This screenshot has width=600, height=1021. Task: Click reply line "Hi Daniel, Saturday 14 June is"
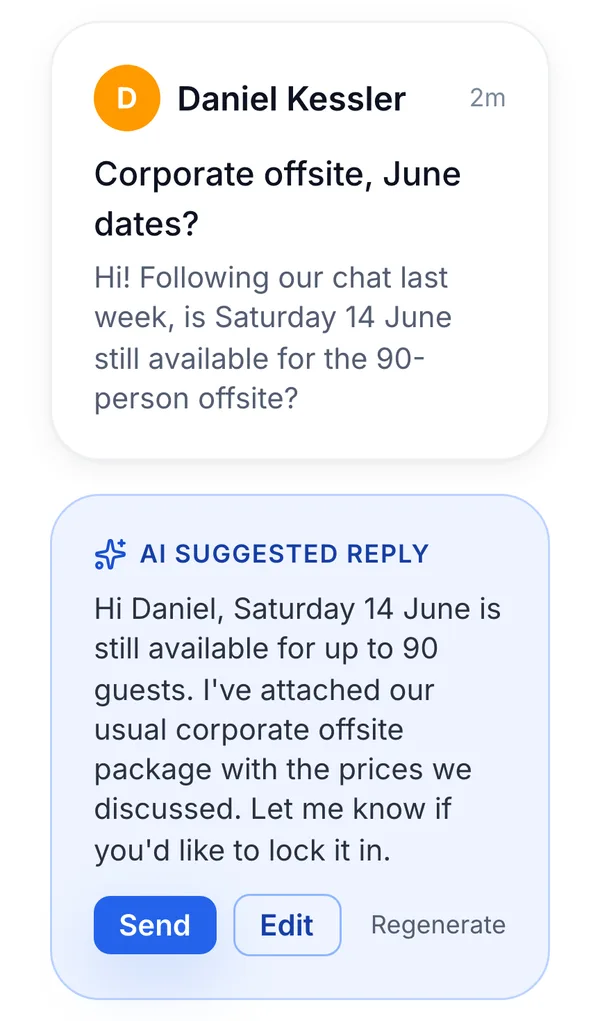click(x=298, y=609)
